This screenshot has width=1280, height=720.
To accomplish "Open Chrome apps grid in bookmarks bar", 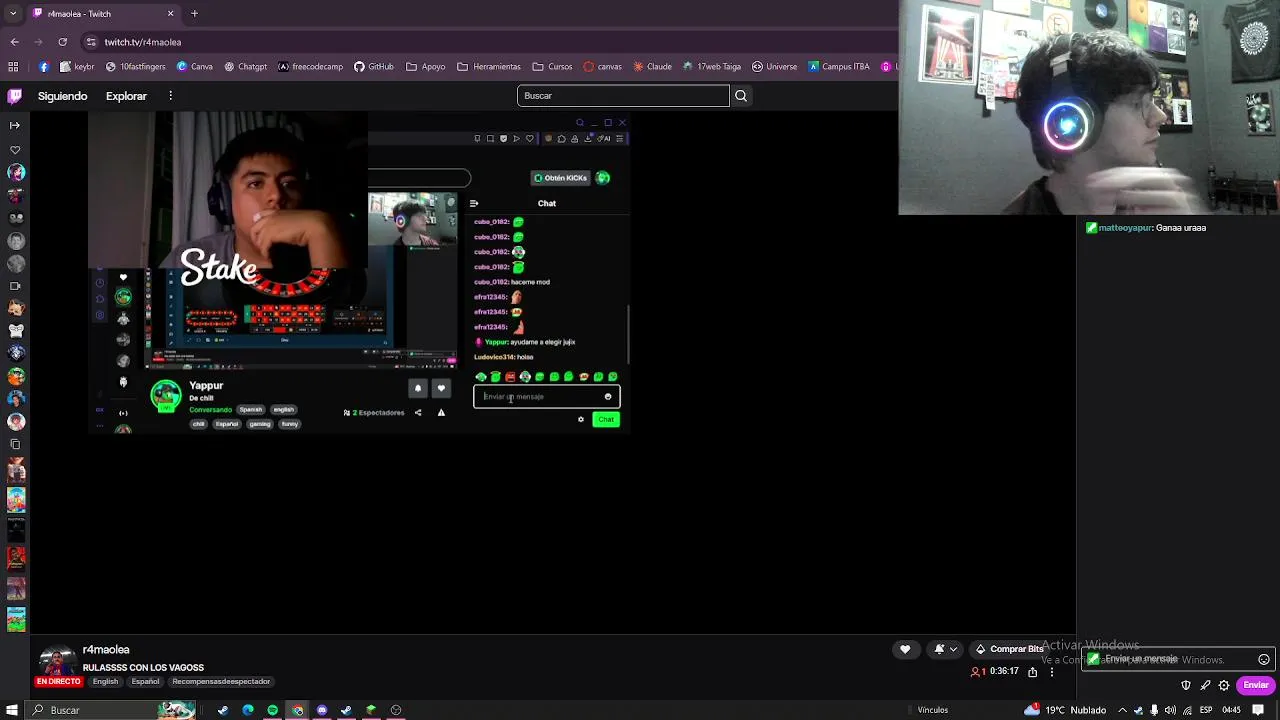I will pos(13,67).
